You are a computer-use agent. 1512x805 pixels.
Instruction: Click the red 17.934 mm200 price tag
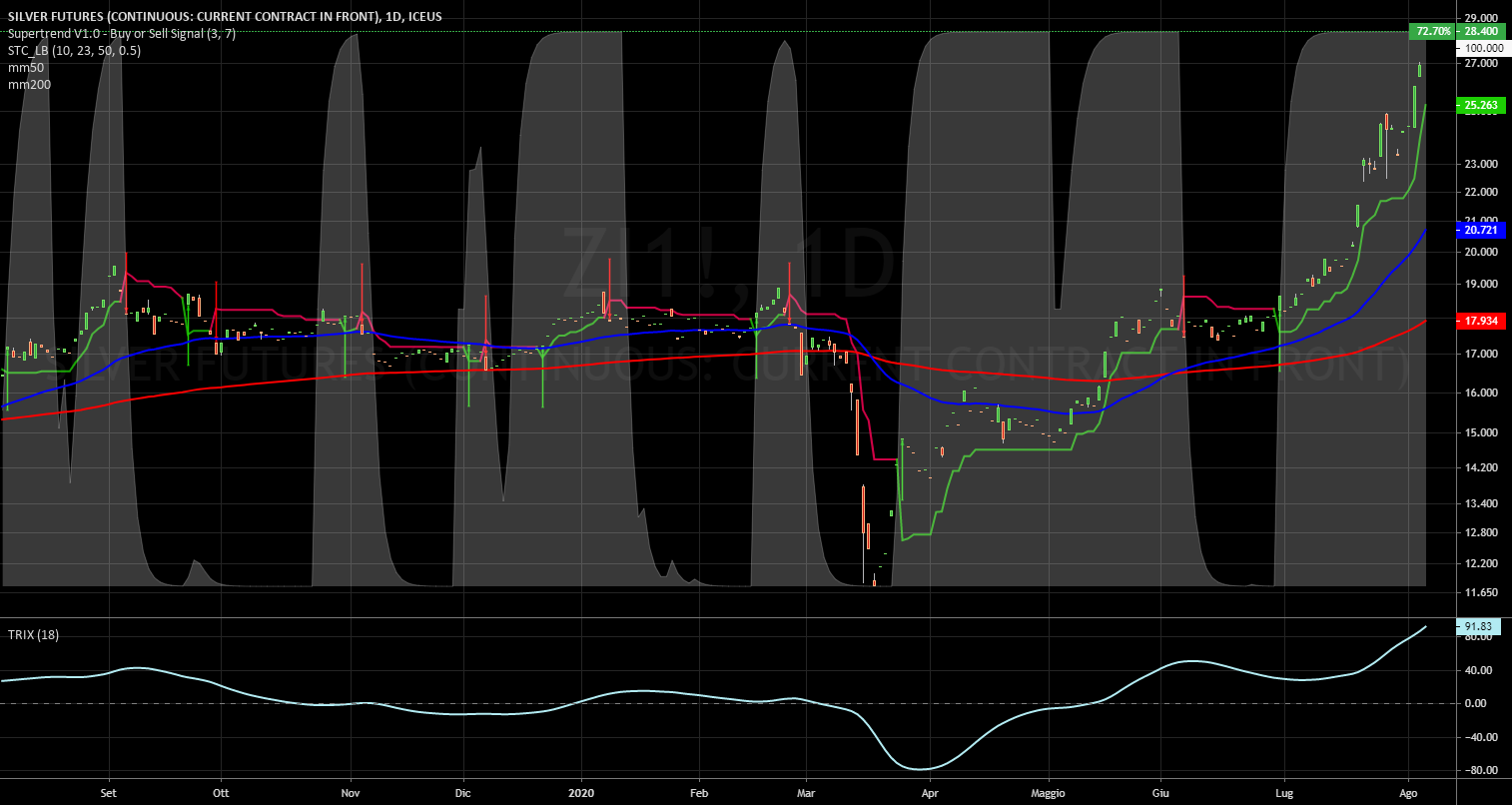pyautogui.click(x=1481, y=322)
